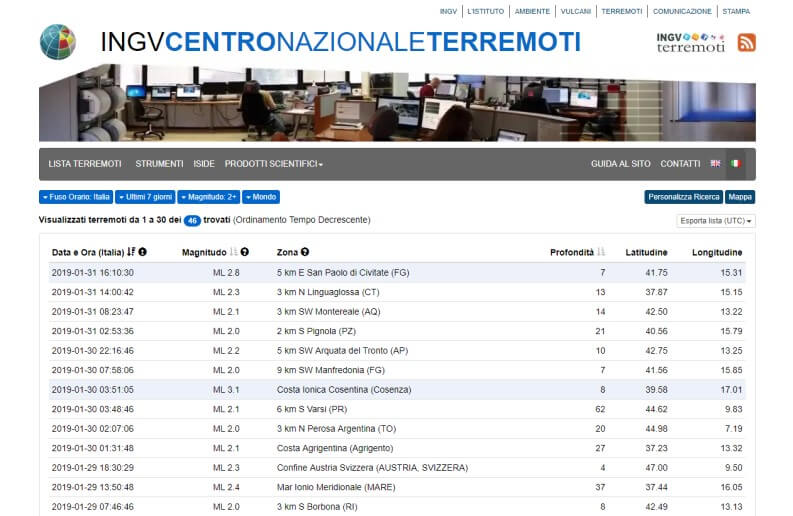Sort by depth using Profondità sort icon
Image resolution: width=793 pixels, height=516 pixels.
click(x=601, y=252)
